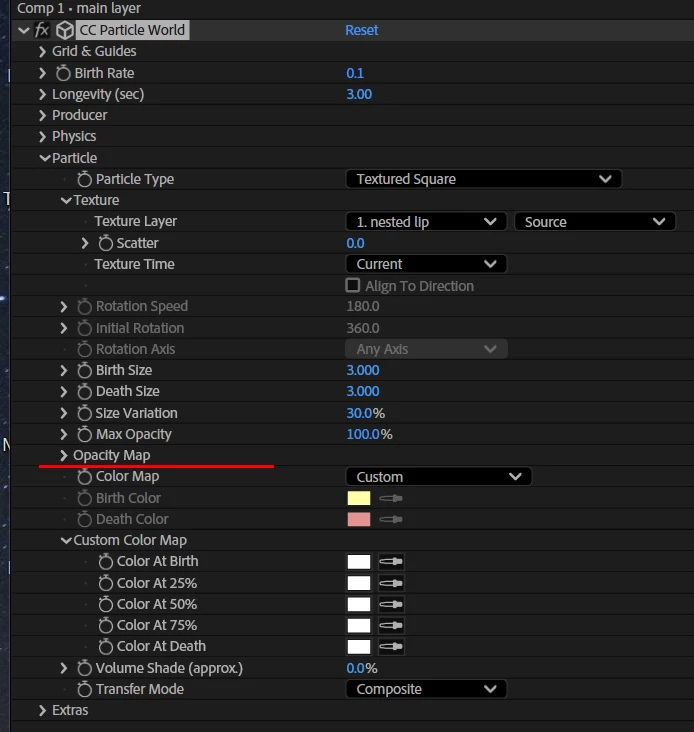The height and width of the screenshot is (732, 694).
Task: Use eyedropper for Color At 50%
Action: [391, 605]
